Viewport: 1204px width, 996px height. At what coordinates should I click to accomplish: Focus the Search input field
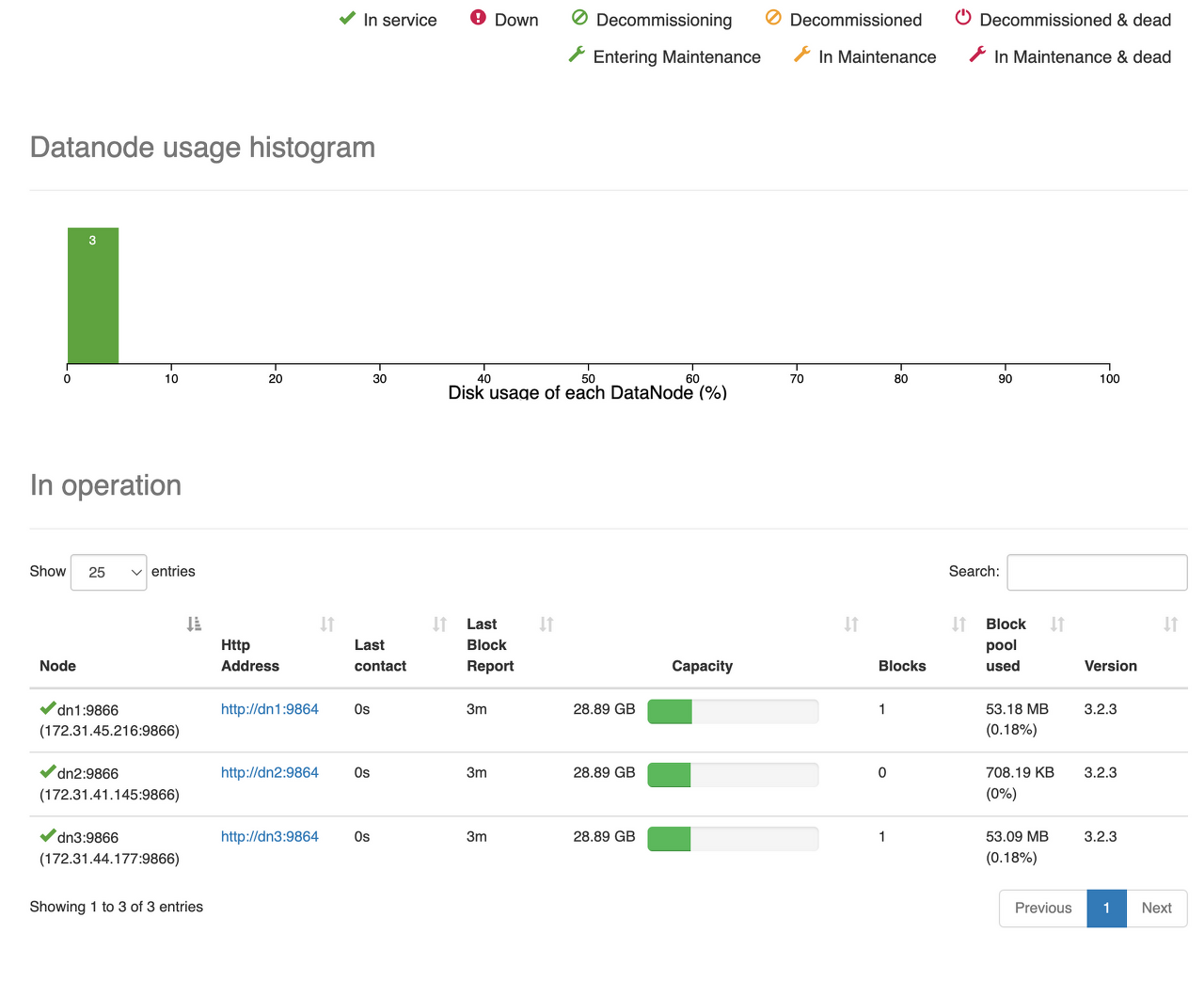[x=1097, y=572]
